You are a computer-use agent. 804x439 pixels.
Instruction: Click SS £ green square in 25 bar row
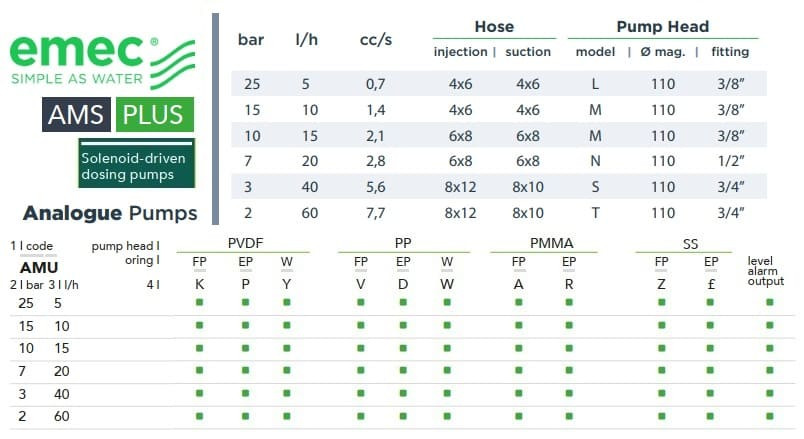coord(712,302)
